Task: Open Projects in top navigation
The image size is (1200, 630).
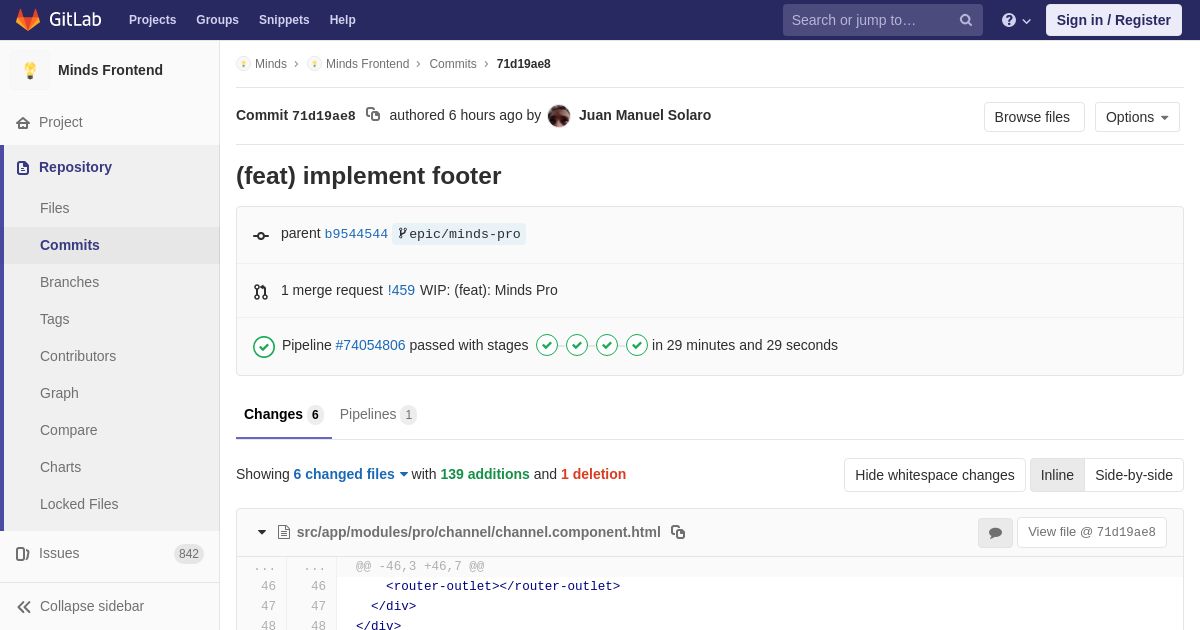Action: 152,20
